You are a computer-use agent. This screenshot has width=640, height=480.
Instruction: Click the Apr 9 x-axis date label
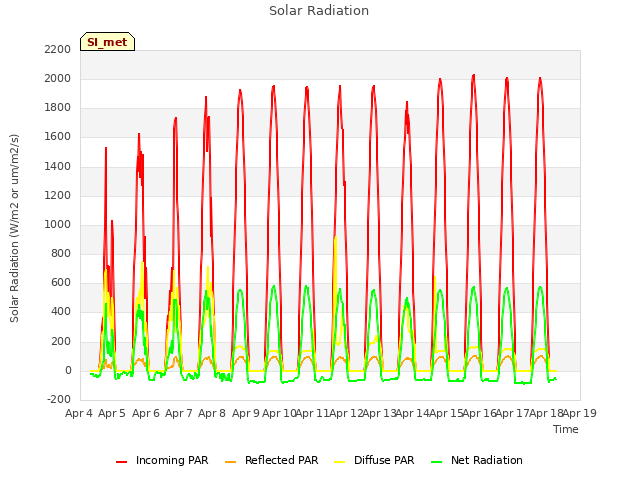(x=246, y=413)
